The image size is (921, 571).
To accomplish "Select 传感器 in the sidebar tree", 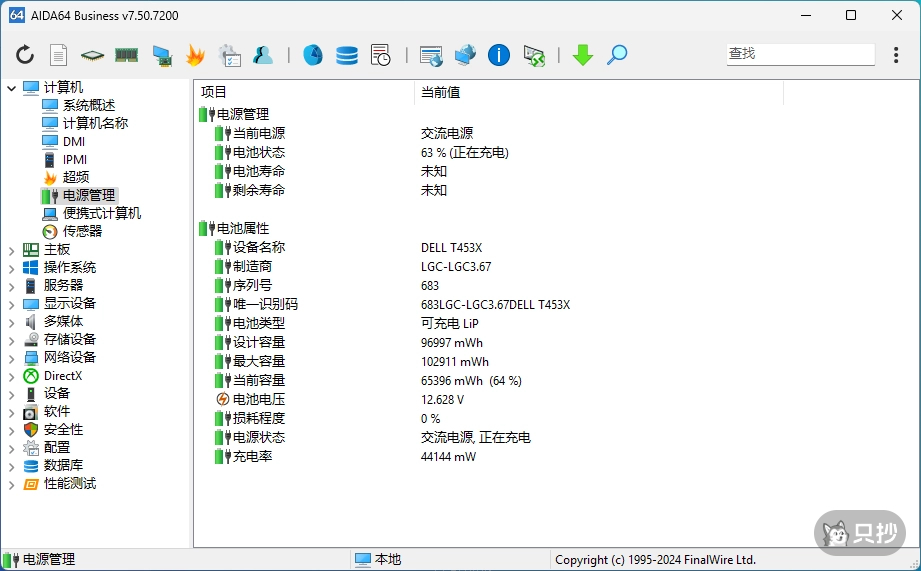I will (82, 231).
